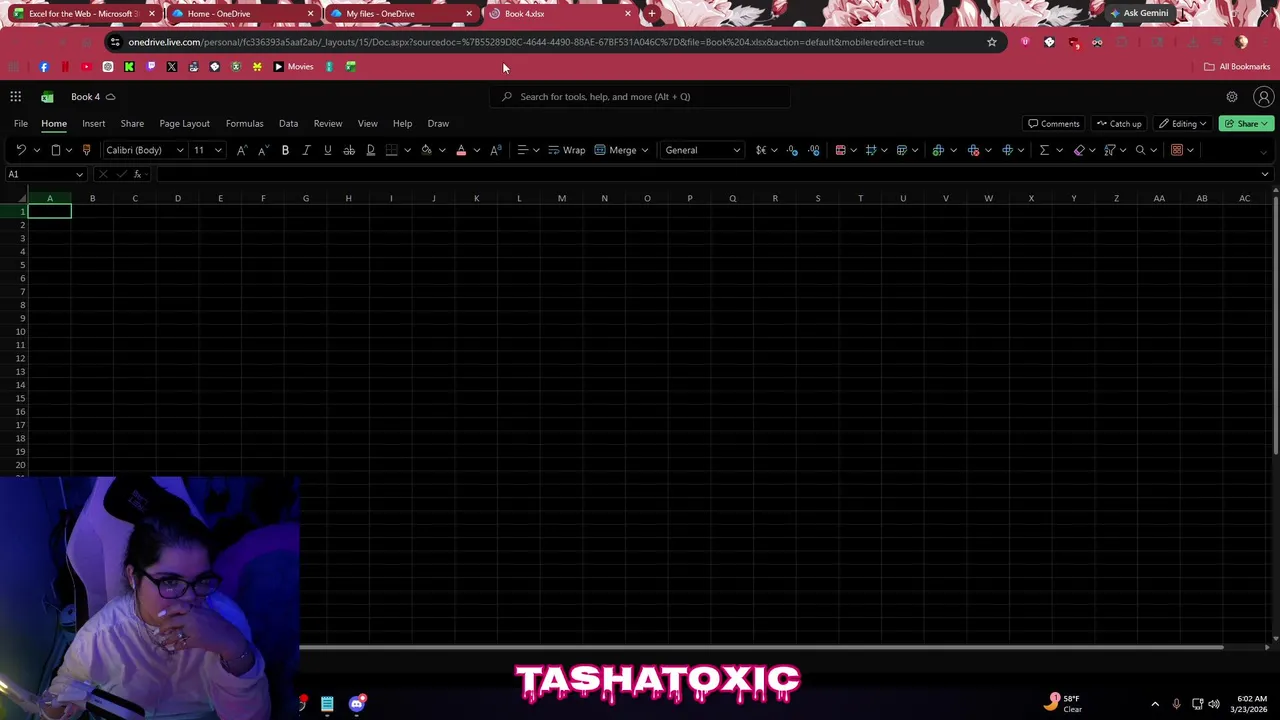Open the Office app launcher grid
Screen dimensions: 1280x720
[16, 97]
